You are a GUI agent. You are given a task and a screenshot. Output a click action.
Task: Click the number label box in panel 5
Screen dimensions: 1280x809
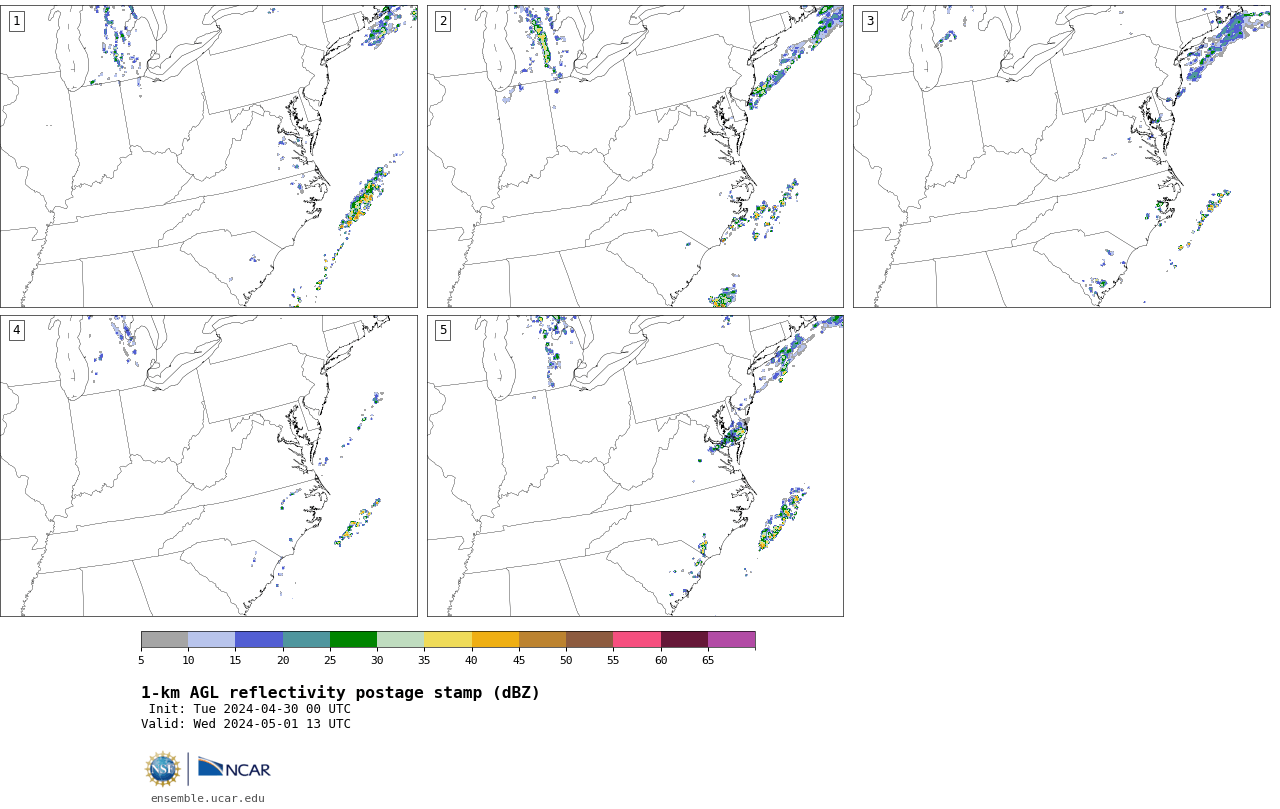point(443,330)
